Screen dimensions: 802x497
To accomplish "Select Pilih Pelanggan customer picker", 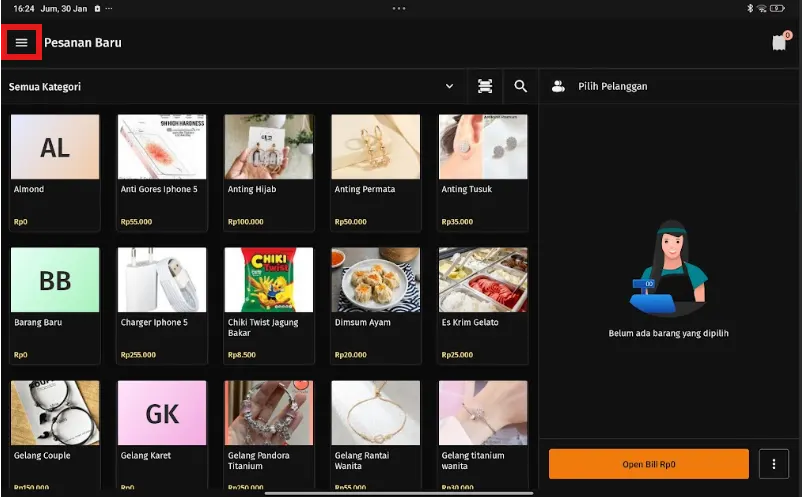I will pyautogui.click(x=612, y=87).
